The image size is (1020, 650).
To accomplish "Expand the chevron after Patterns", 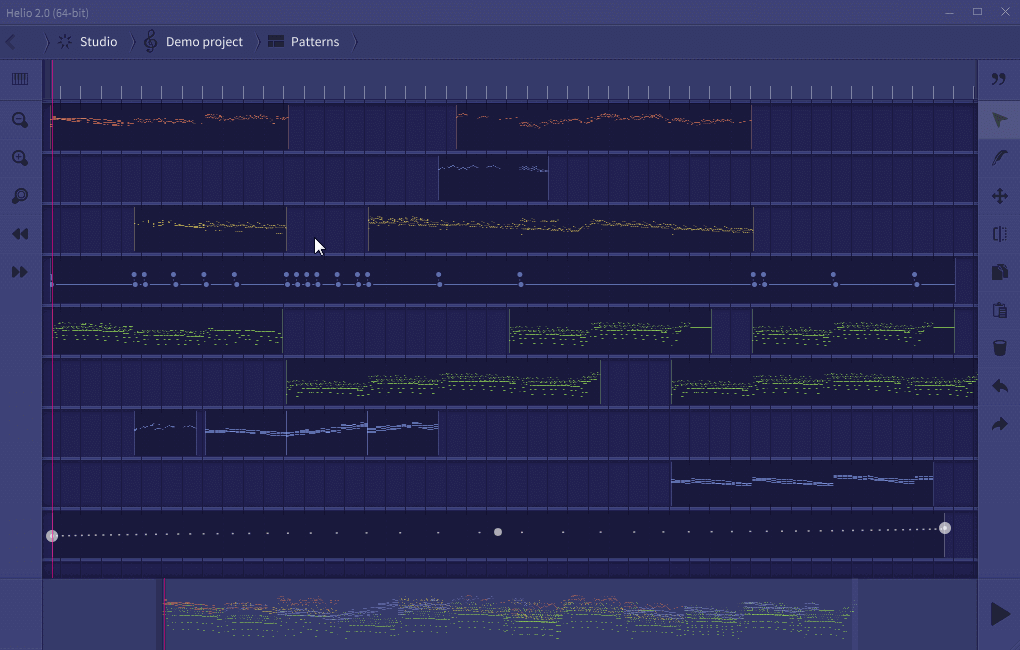I will [356, 41].
